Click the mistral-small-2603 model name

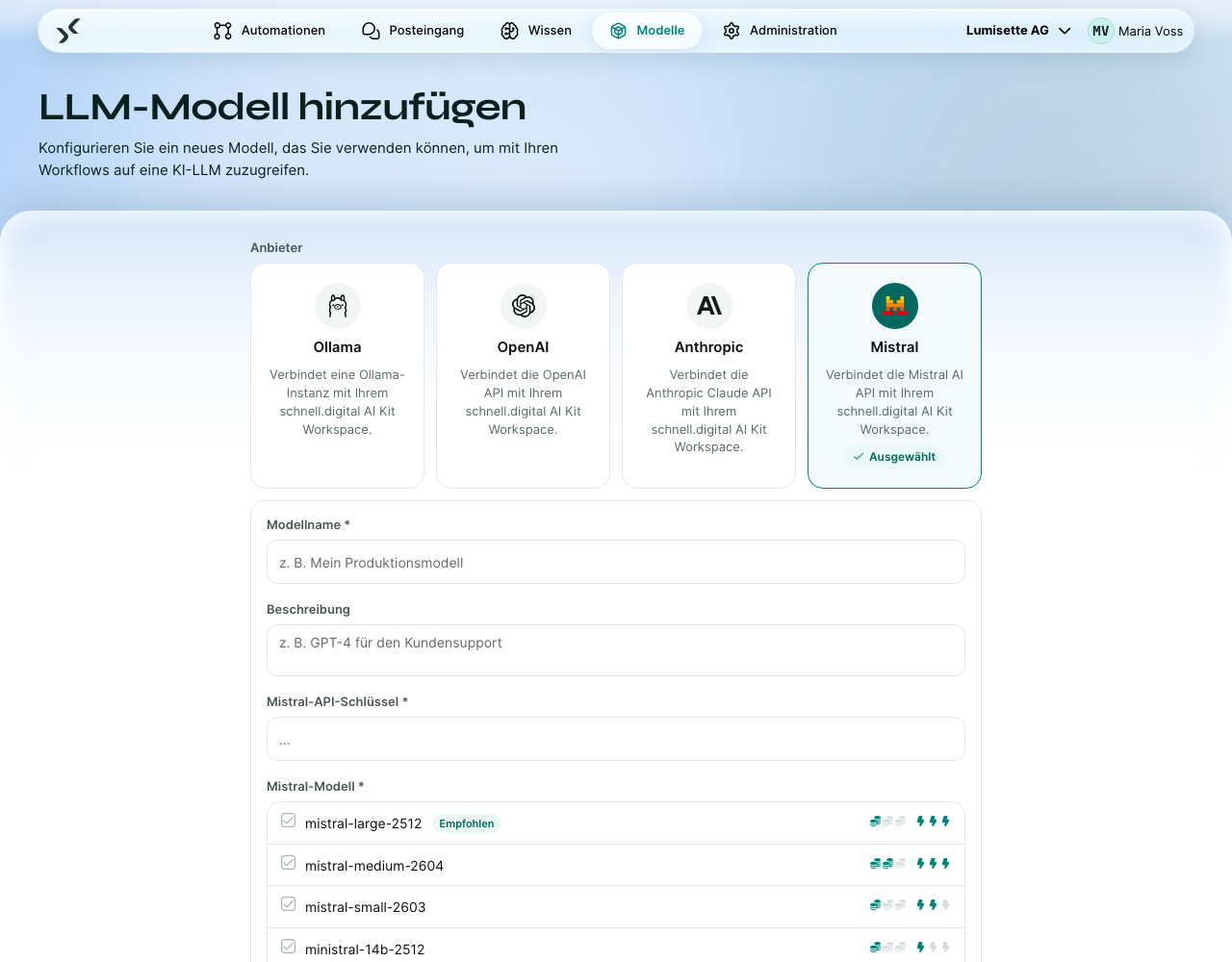pyautogui.click(x=366, y=907)
